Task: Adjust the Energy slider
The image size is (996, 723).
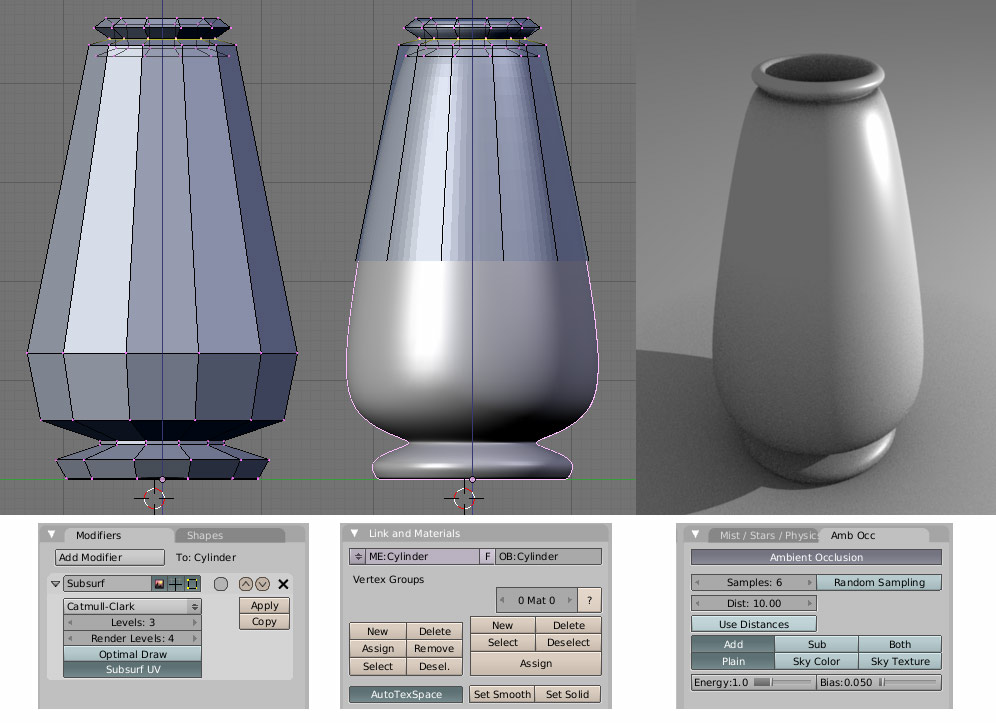Action: [x=753, y=682]
